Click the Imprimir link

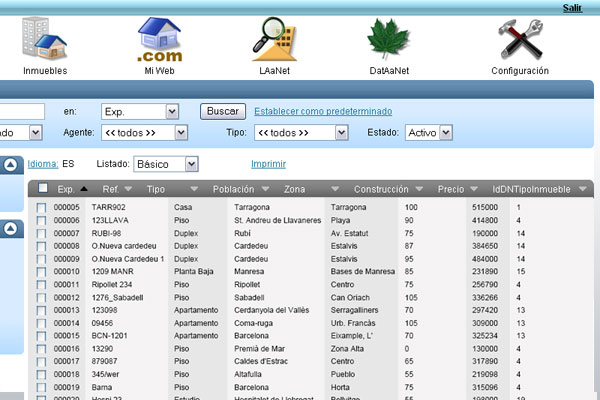tap(267, 163)
